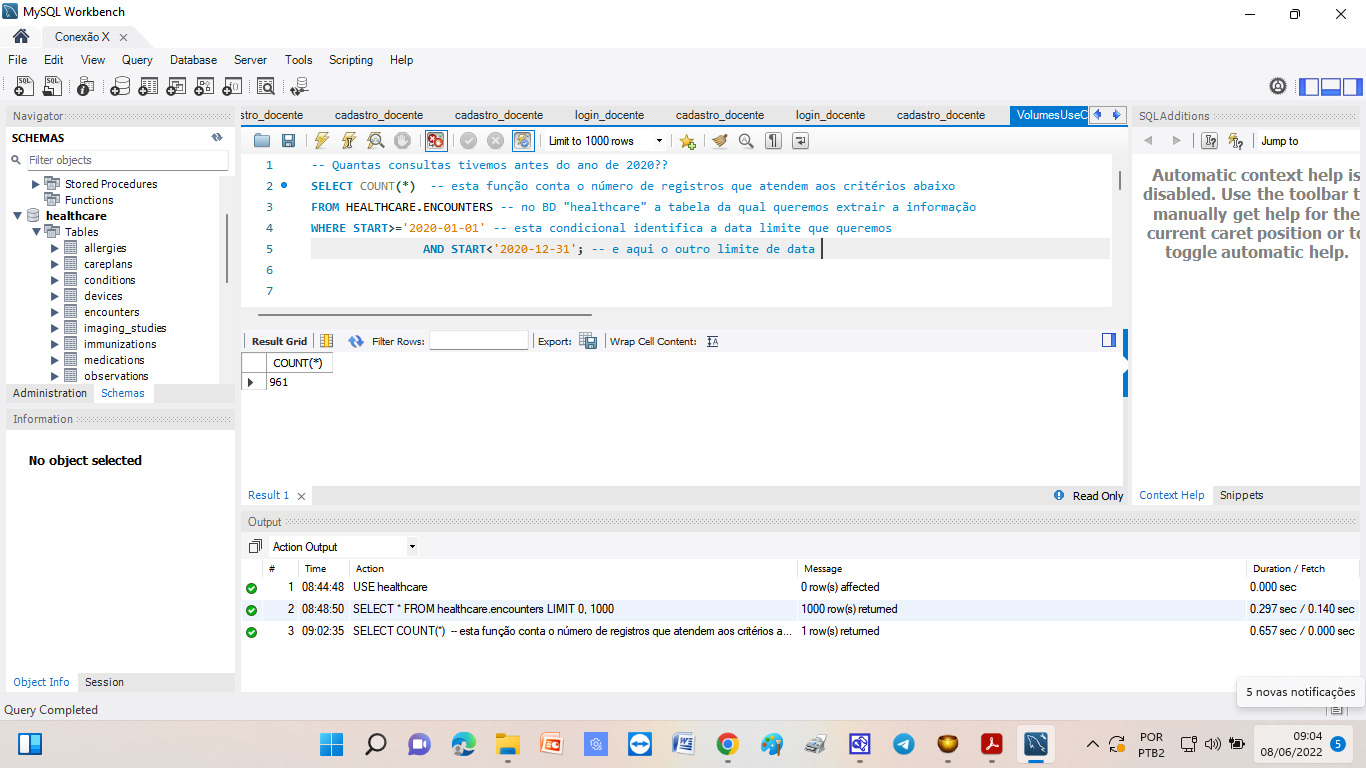Add the star Save Snippet icon
The image size is (1366, 768).
(687, 141)
